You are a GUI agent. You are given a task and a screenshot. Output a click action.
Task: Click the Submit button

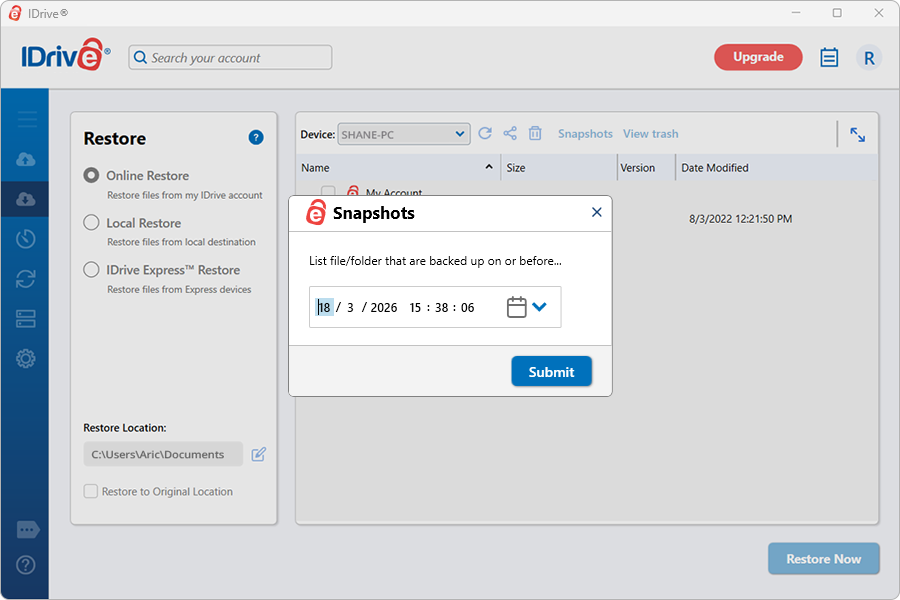551,372
